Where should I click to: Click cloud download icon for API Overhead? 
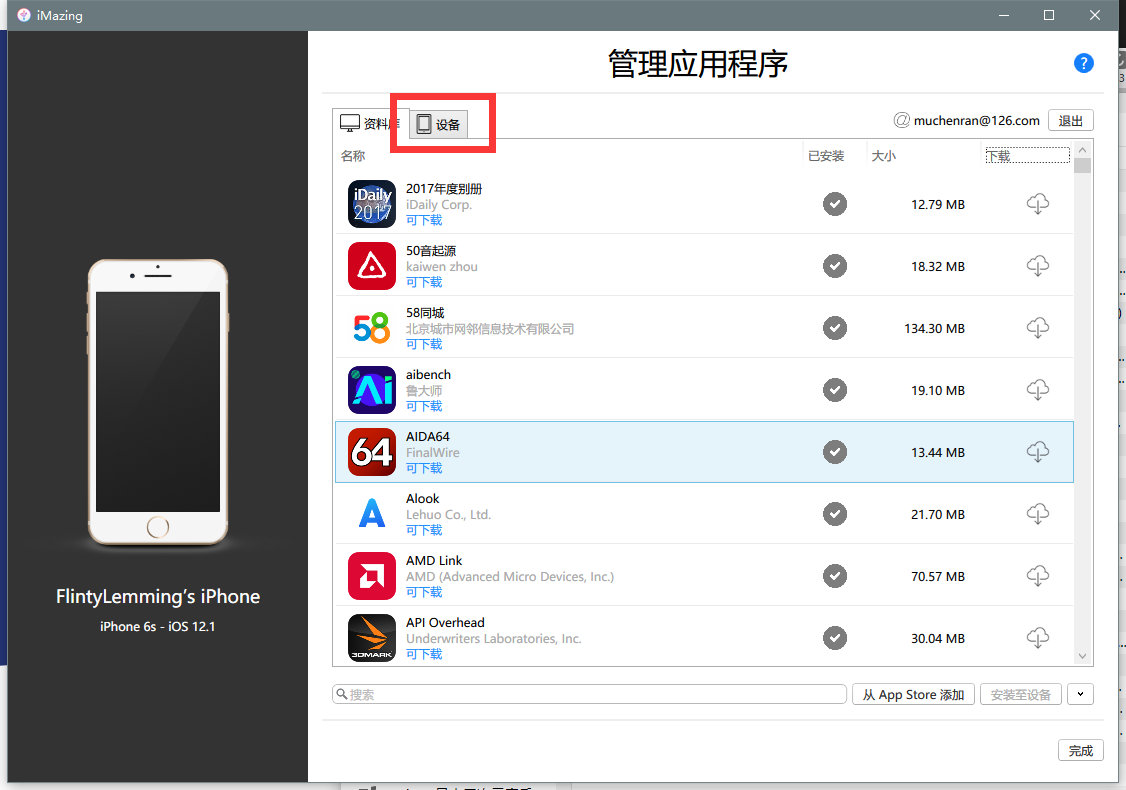click(1038, 638)
